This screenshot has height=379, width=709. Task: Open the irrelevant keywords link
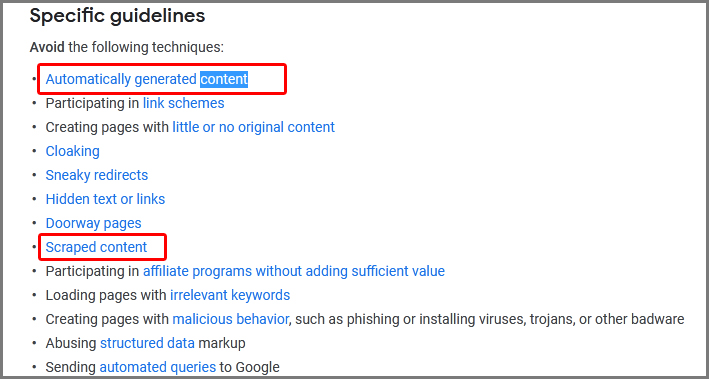pos(230,295)
